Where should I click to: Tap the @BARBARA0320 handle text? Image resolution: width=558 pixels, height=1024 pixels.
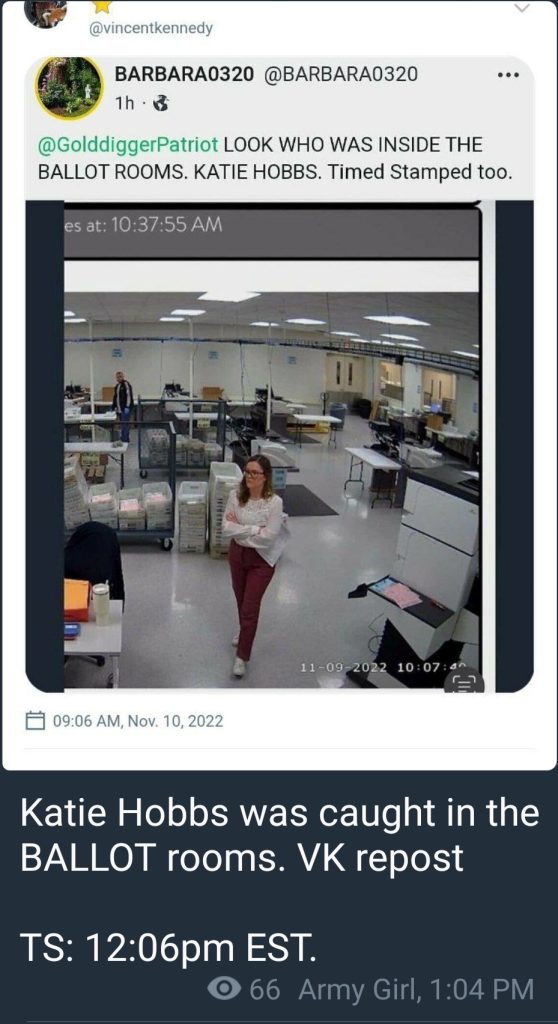340,74
